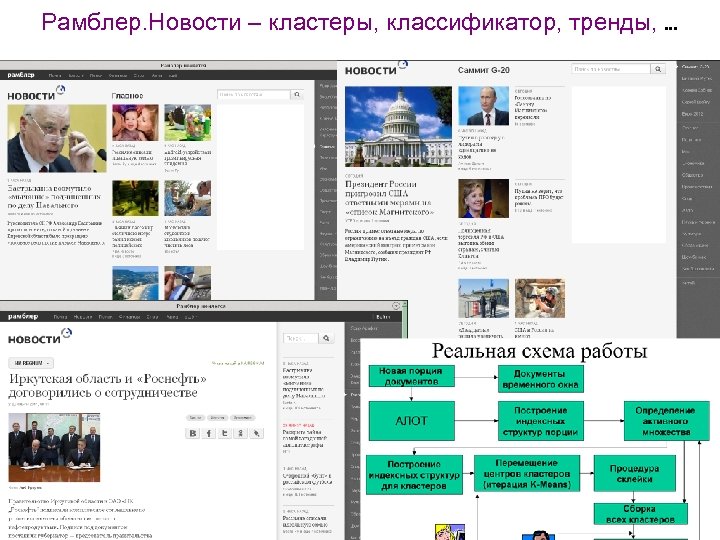Click the search magnifier in the Главное page
The image size is (720, 540).
coord(297,95)
